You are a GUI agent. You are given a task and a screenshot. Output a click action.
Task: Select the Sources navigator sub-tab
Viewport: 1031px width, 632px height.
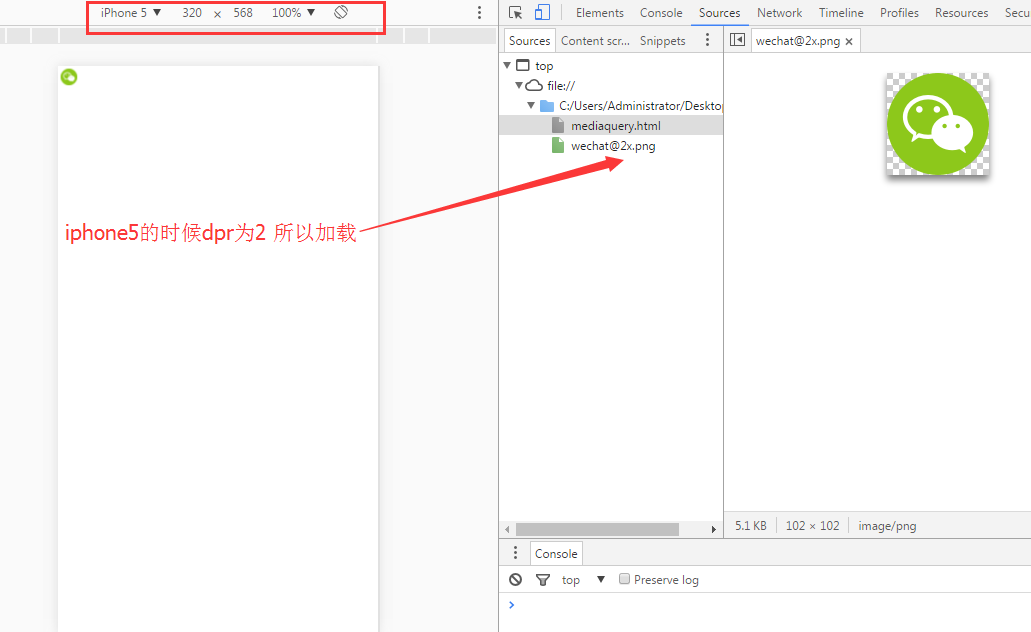[529, 41]
